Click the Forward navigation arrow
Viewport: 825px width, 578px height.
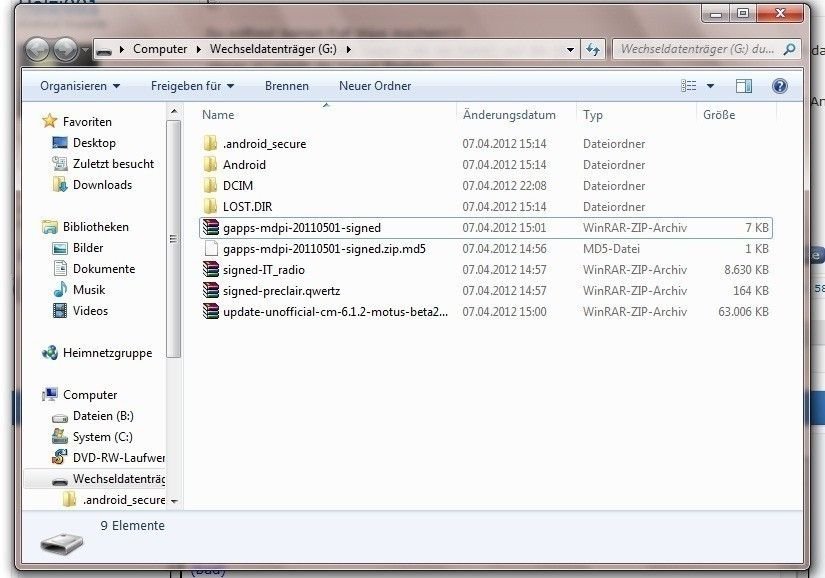[65, 50]
